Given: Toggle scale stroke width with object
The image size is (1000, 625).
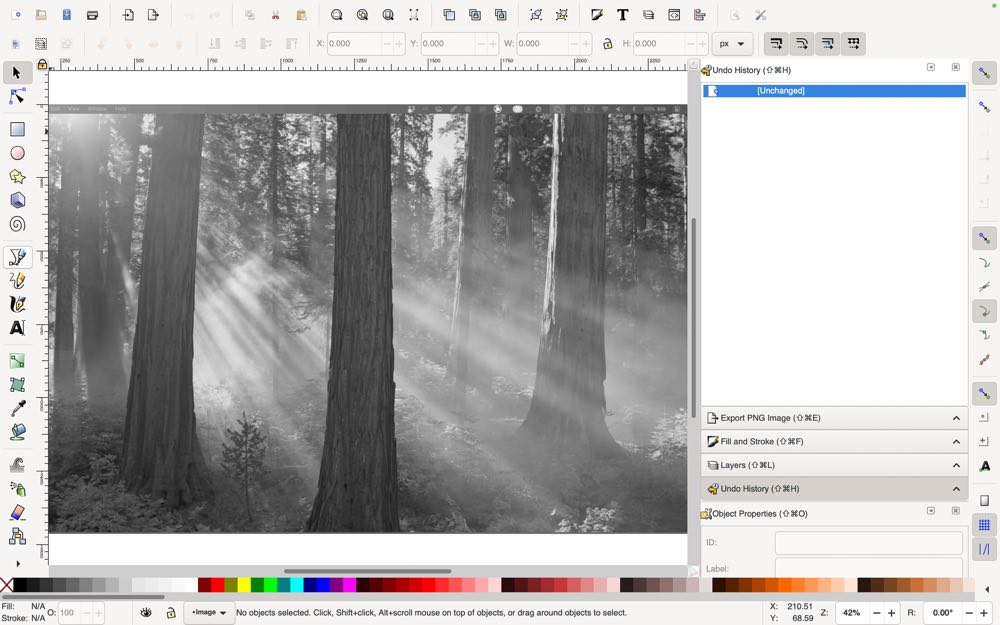Looking at the screenshot, I should tap(776, 43).
